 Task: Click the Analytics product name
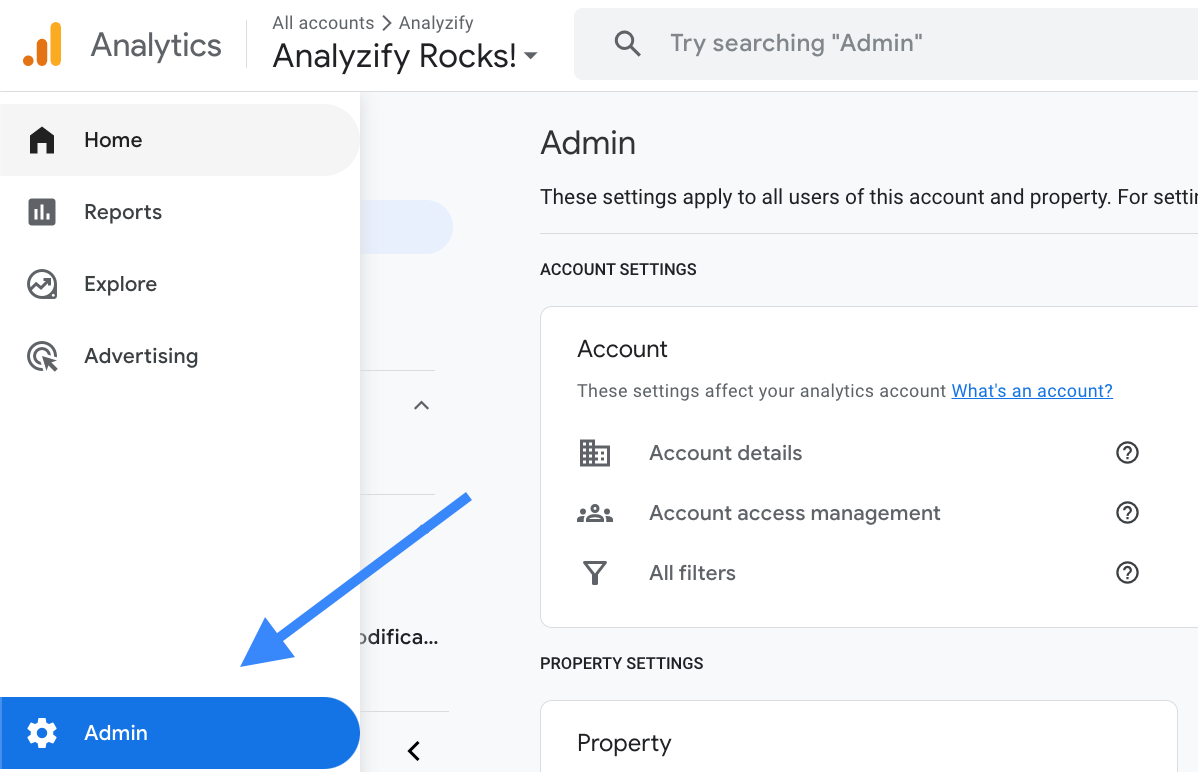pyautogui.click(x=156, y=45)
